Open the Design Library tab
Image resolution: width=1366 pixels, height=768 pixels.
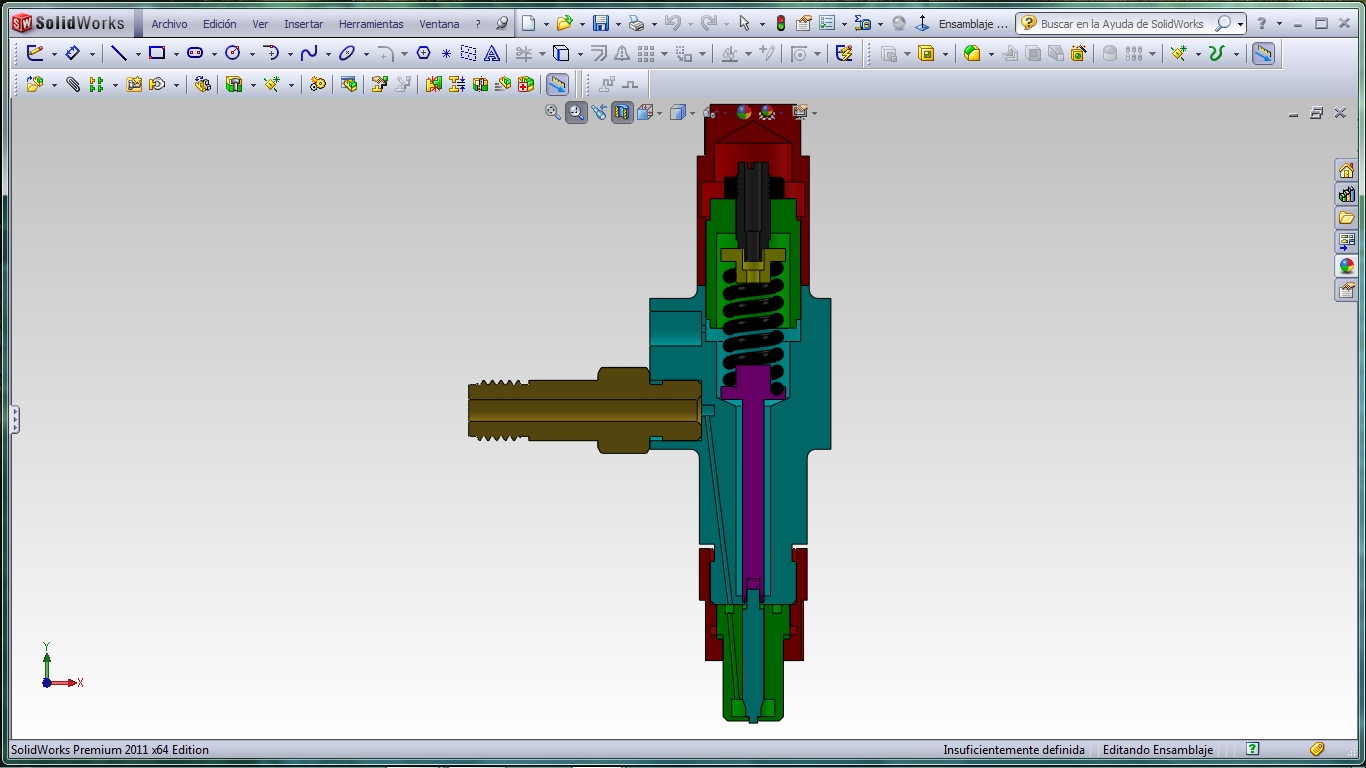coord(1346,194)
